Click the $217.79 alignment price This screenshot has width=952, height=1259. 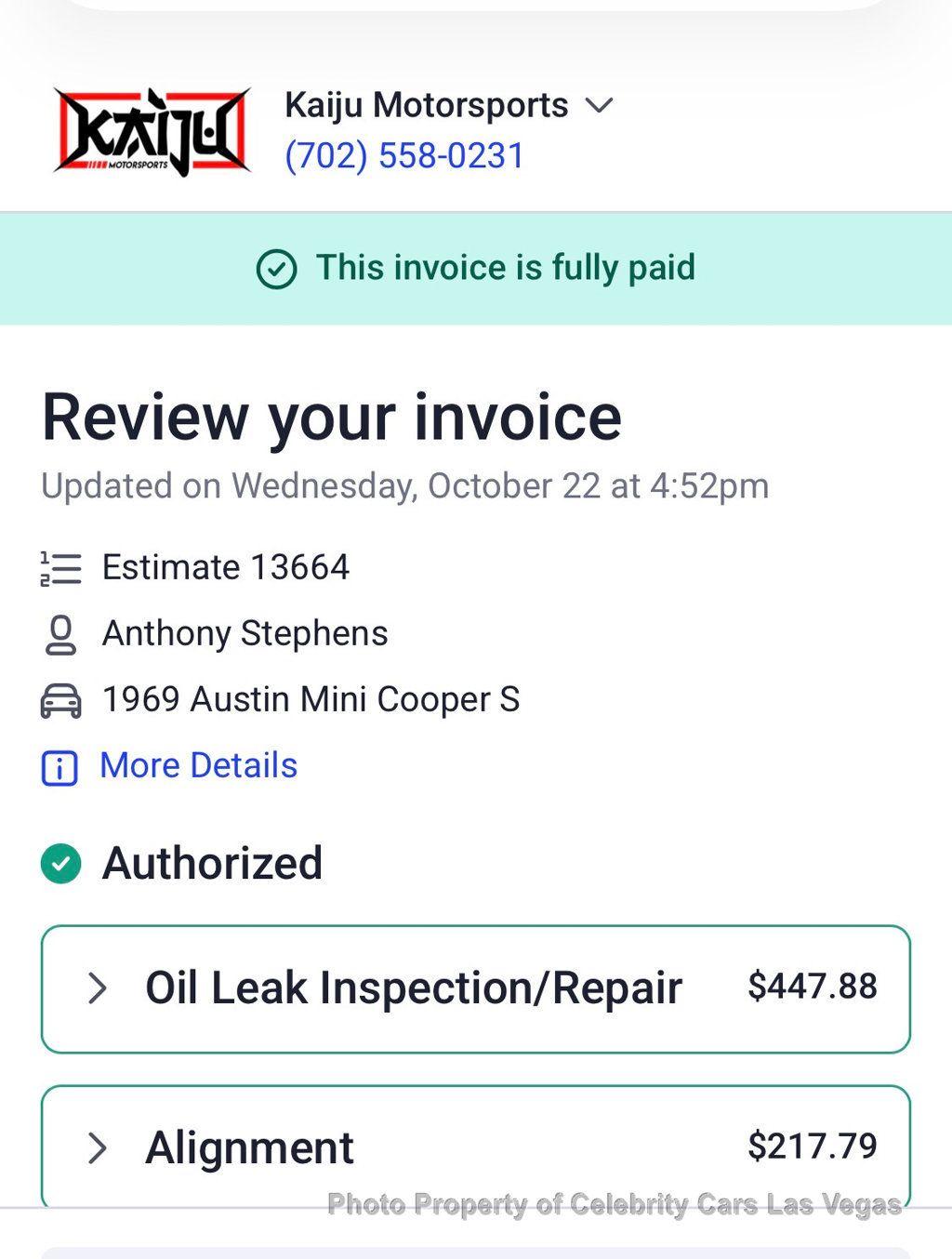(x=812, y=1146)
